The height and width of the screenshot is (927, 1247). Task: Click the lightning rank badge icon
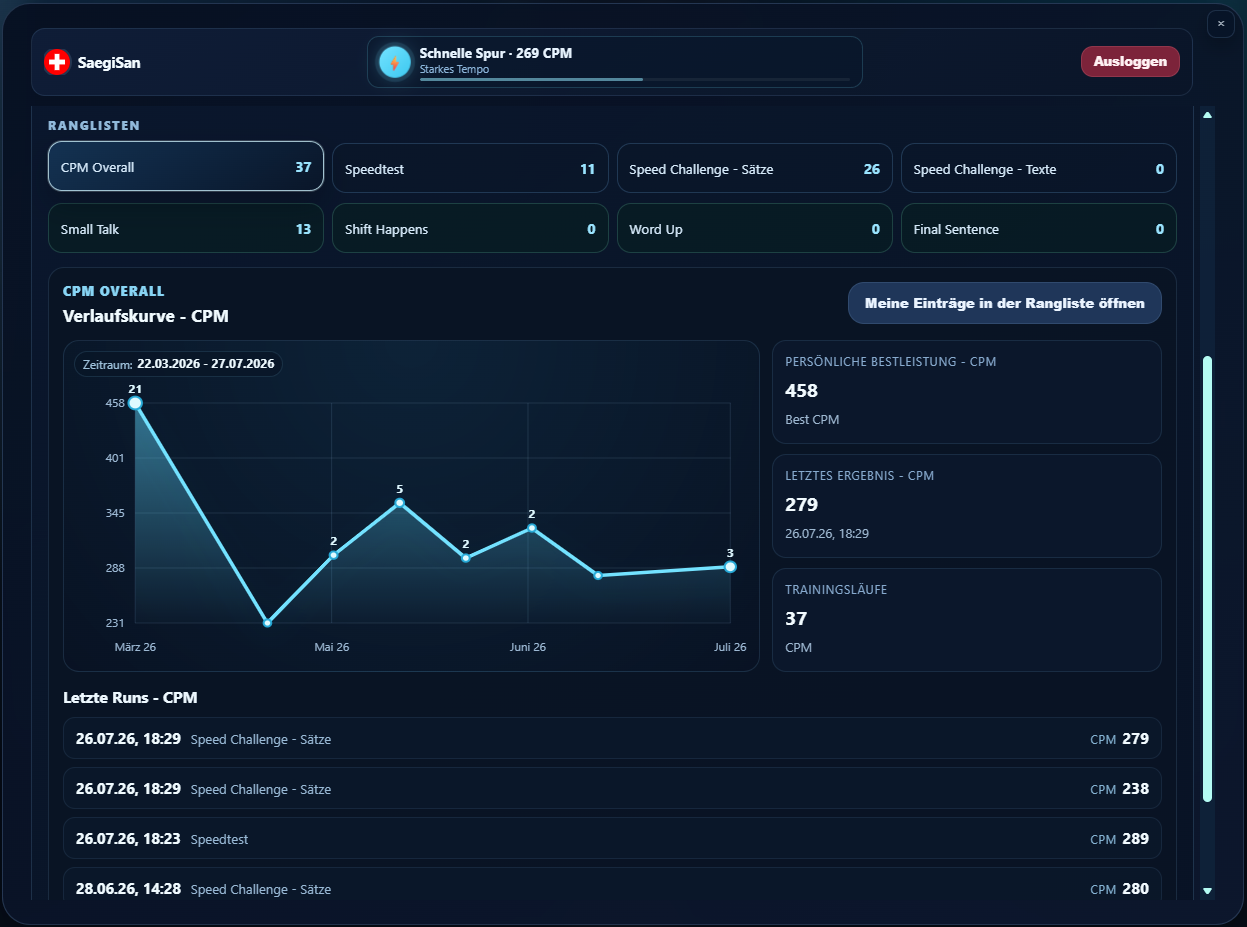395,62
